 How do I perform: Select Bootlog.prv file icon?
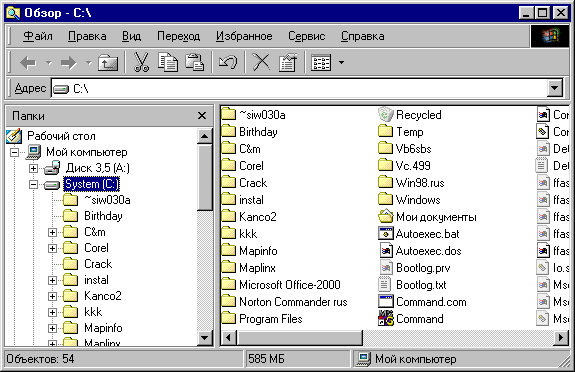point(385,267)
